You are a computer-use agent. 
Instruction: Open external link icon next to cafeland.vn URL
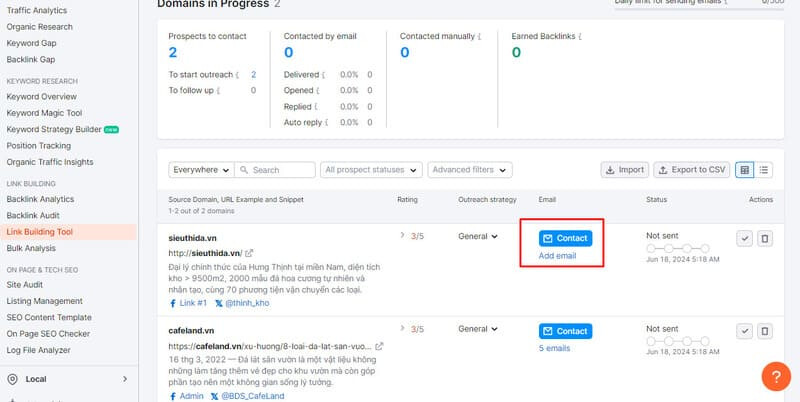tap(379, 346)
